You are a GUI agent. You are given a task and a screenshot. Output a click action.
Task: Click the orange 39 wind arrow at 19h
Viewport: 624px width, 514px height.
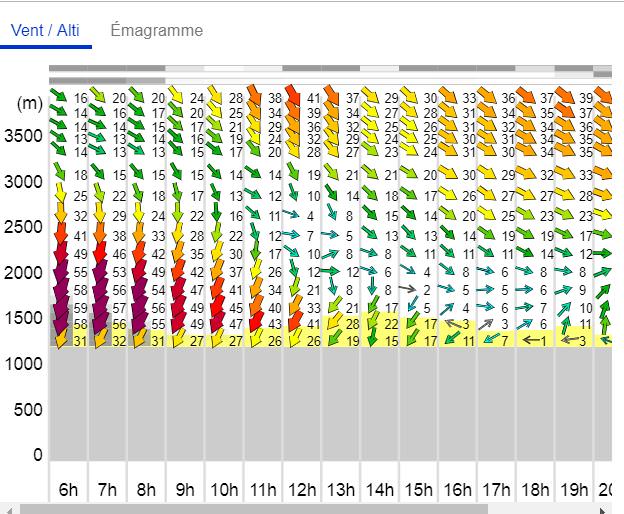[565, 97]
